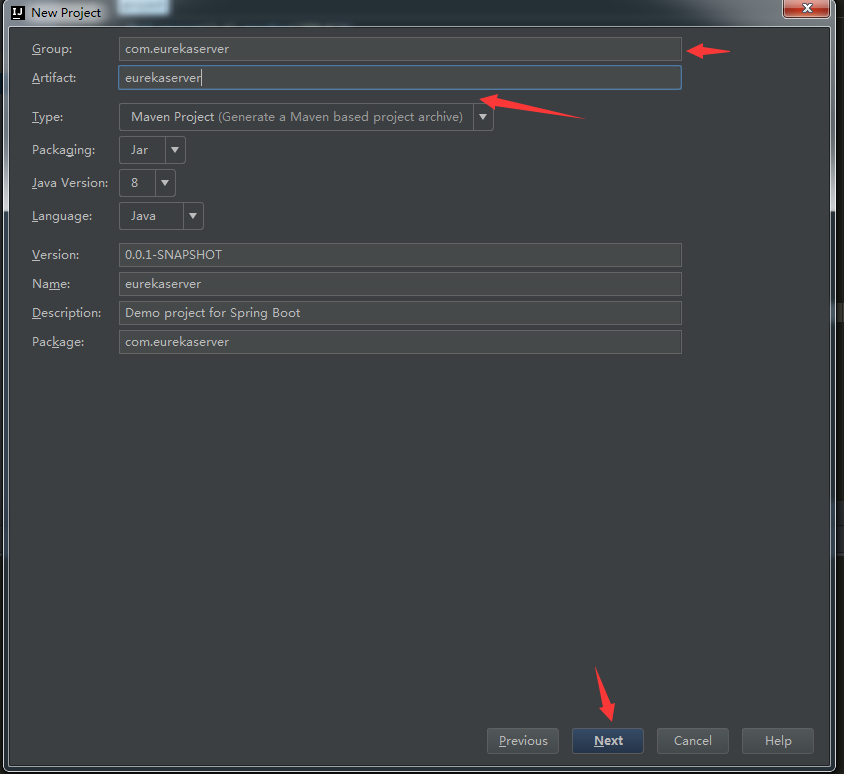Click the Type label
The image size is (844, 774).
(x=47, y=117)
